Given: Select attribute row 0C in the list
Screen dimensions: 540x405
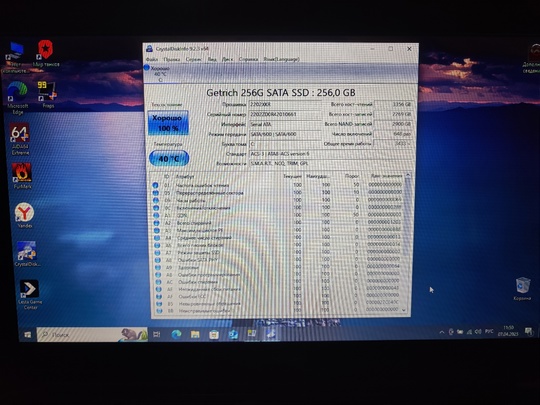Looking at the screenshot, I should [x=278, y=208].
